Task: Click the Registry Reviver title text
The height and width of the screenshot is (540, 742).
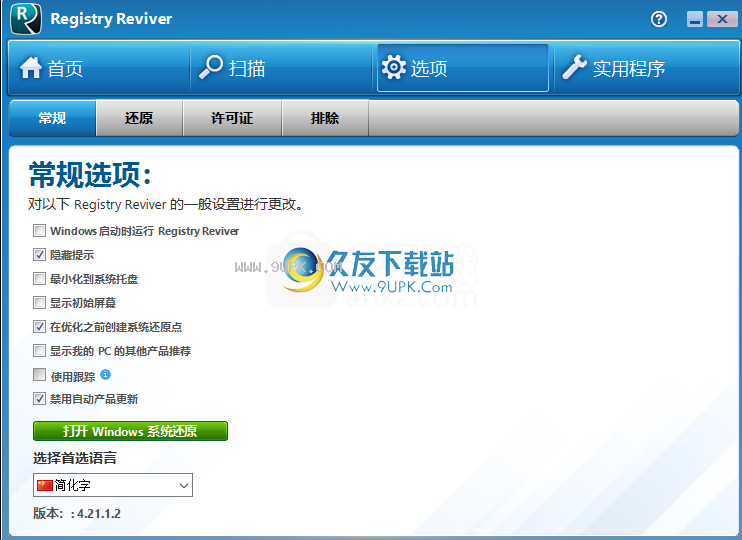Action: coord(111,19)
